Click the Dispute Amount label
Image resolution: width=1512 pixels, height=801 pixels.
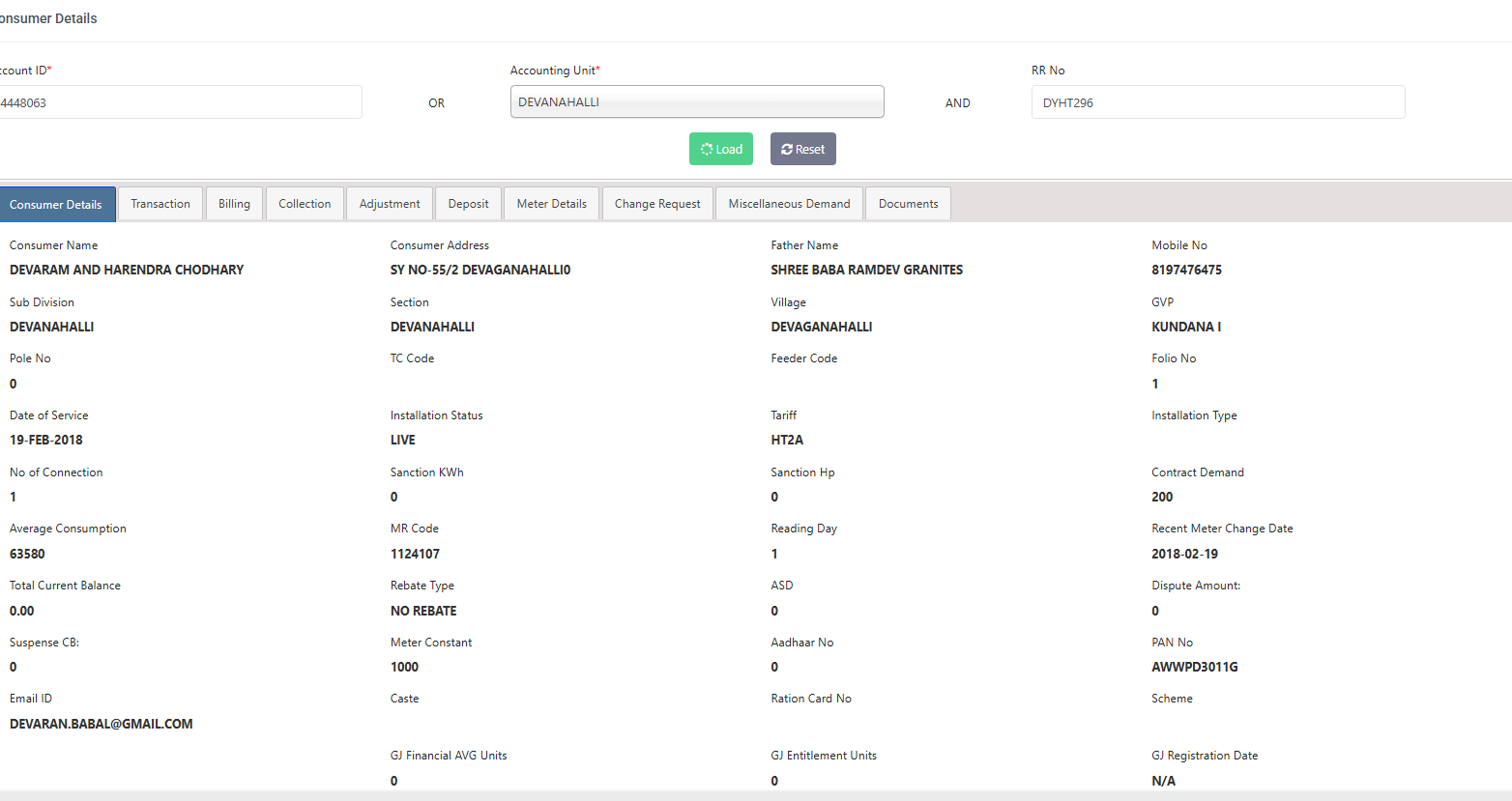coord(1196,586)
